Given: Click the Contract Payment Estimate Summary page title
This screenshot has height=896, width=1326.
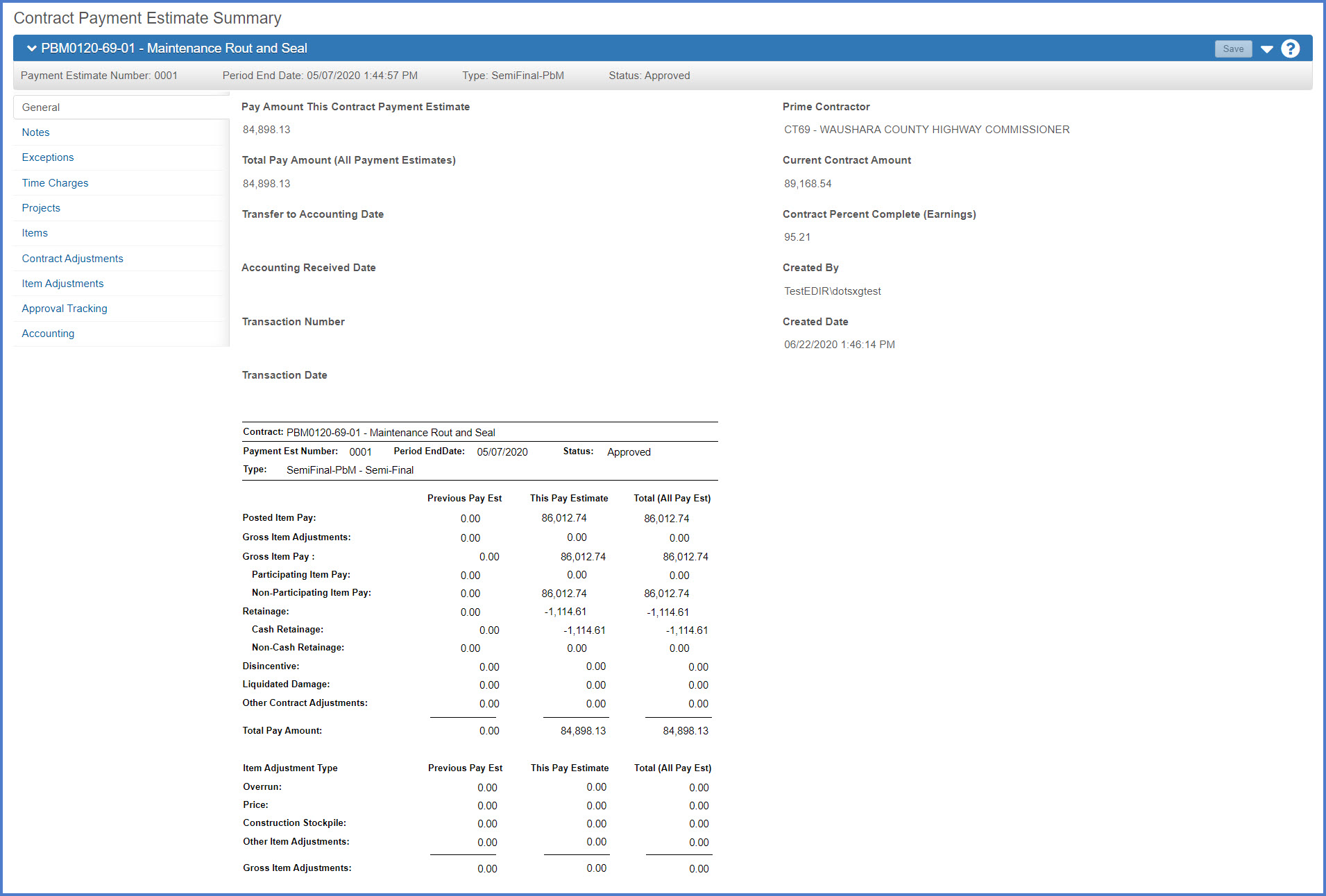Looking at the screenshot, I should 148,18.
